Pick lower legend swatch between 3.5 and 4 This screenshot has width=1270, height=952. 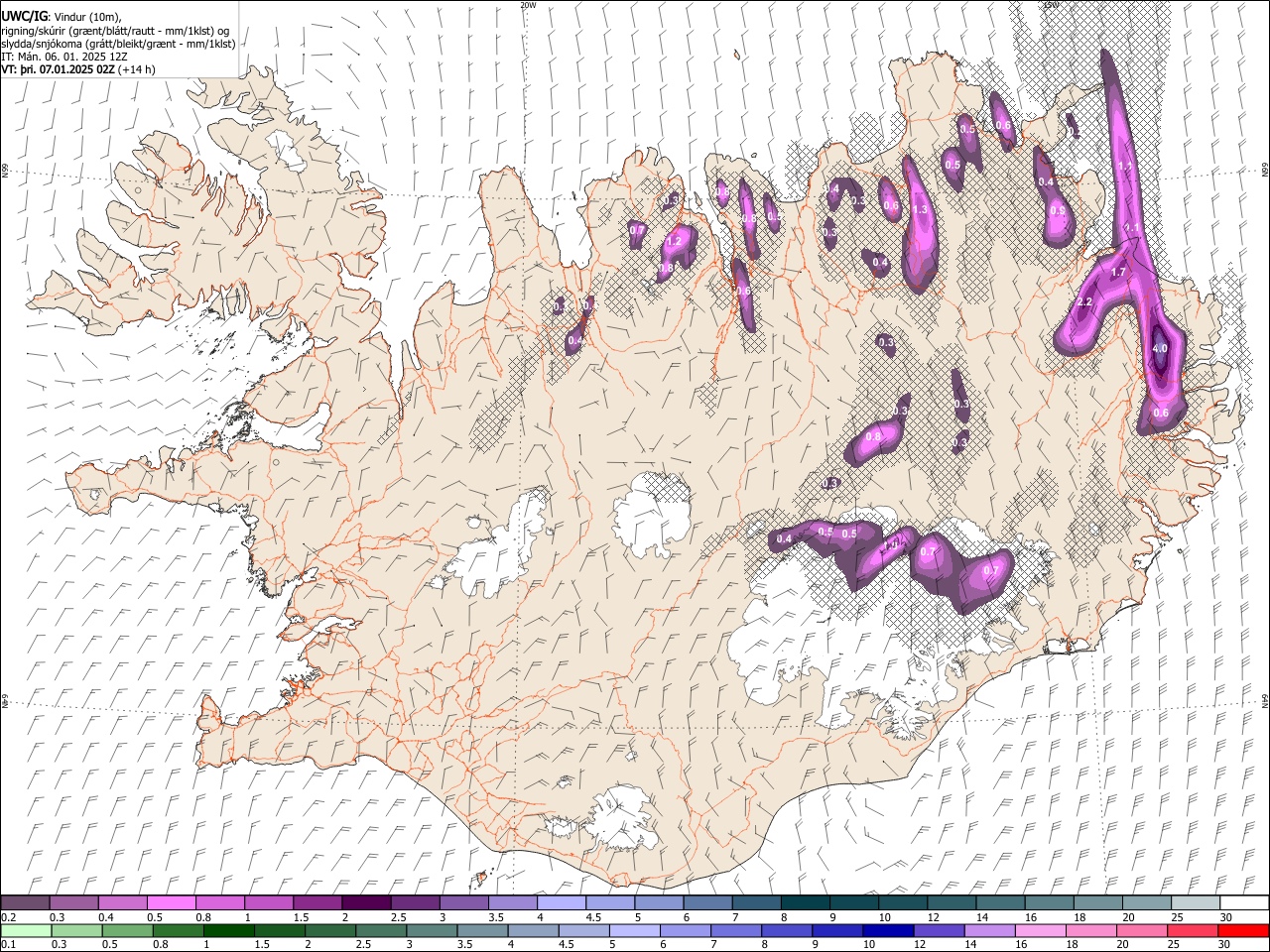tap(482, 931)
